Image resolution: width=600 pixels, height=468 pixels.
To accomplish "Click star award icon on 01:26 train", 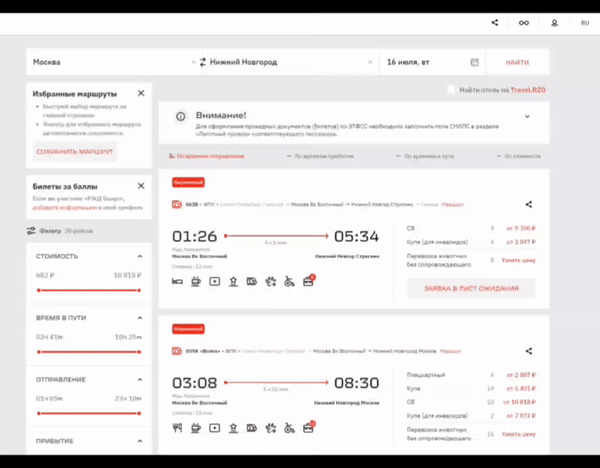I will [233, 282].
